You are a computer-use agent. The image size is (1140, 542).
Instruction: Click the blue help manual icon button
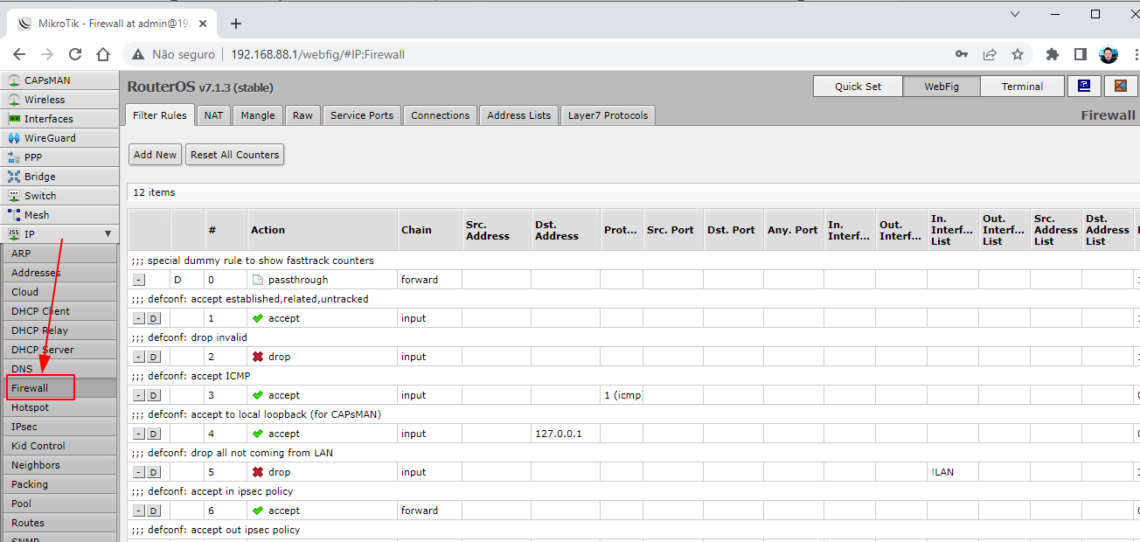[1083, 86]
